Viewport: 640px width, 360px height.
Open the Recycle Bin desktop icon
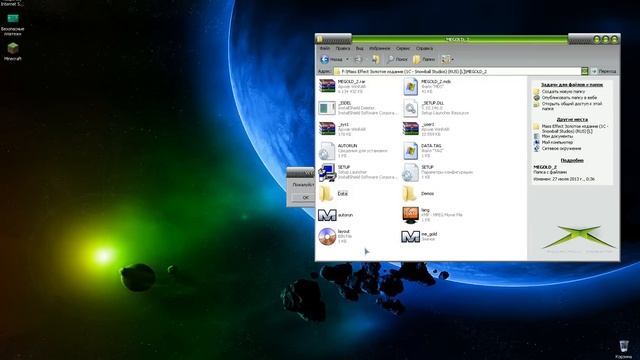coord(624,349)
